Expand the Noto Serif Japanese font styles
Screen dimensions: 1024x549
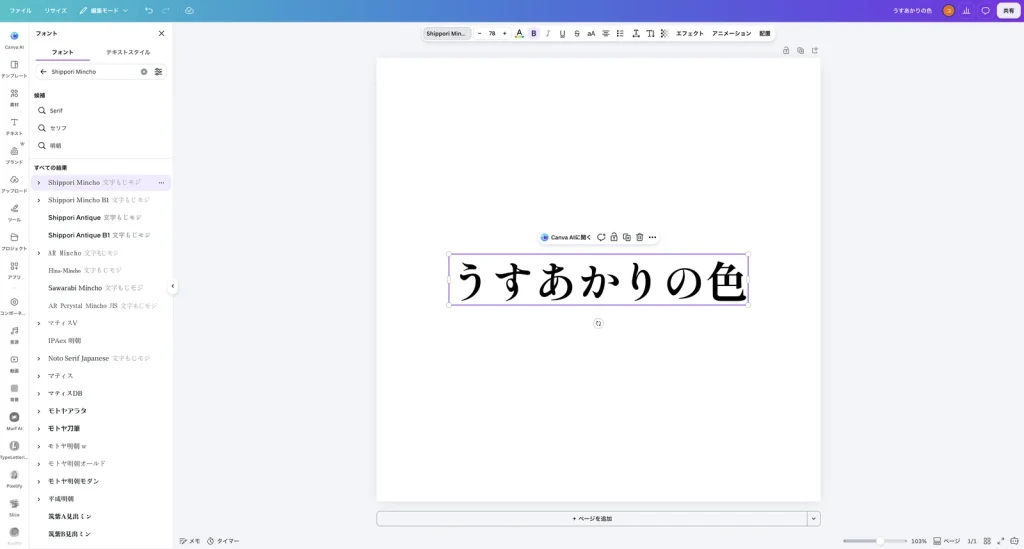(39, 358)
